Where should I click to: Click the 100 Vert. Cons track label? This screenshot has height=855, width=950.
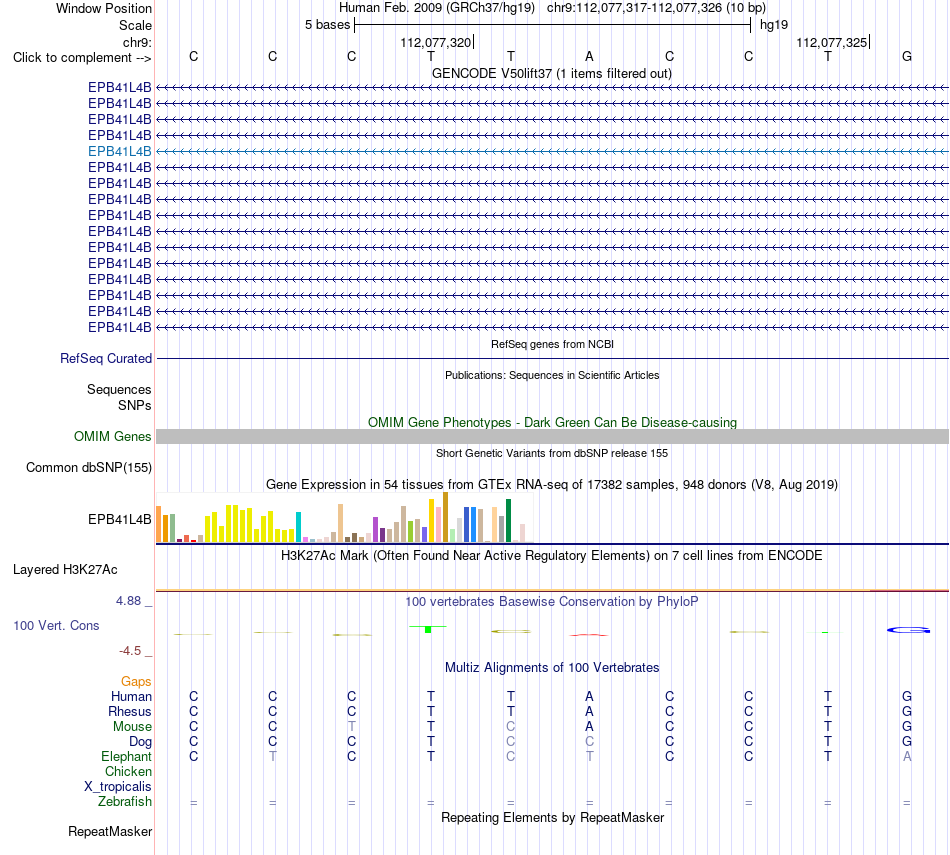(56, 625)
